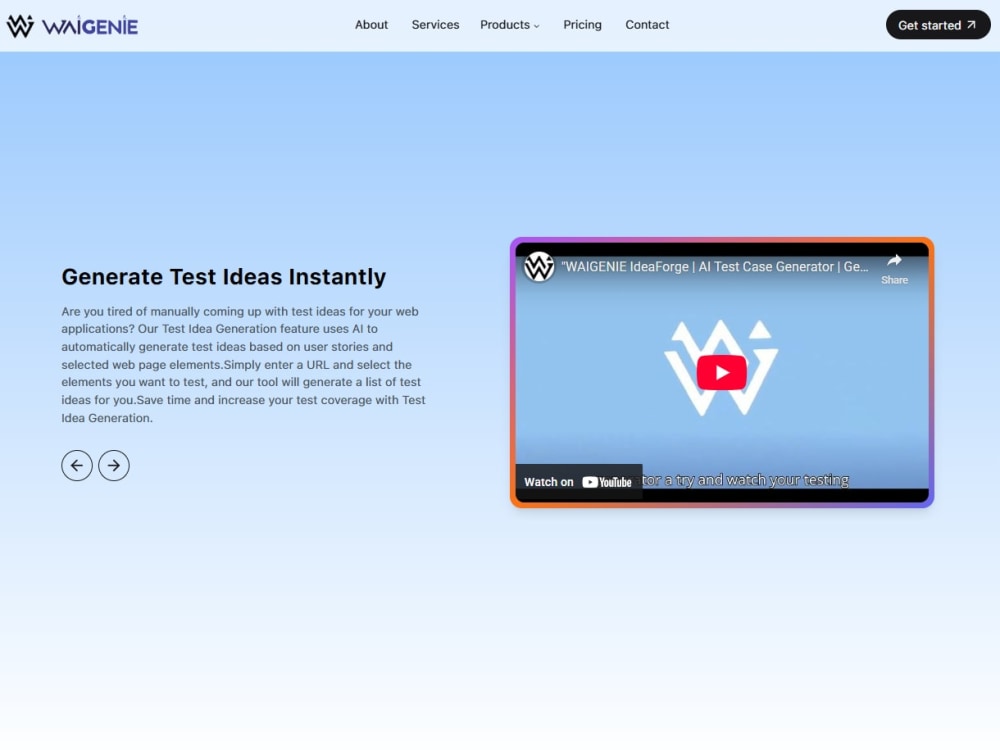Image resolution: width=1000 pixels, height=750 pixels.
Task: Open the Pricing page
Action: point(582,25)
